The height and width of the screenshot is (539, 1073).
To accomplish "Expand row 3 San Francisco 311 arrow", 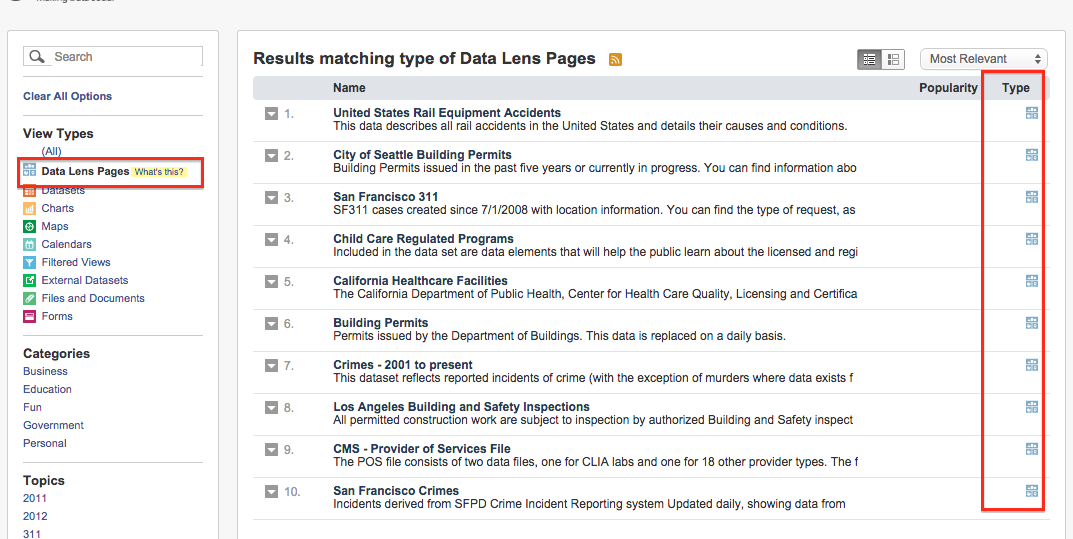I will (272, 198).
